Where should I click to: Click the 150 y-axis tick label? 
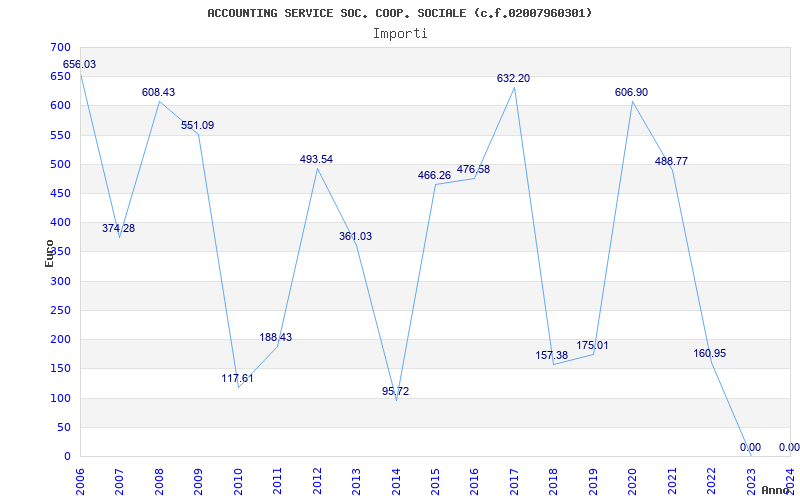point(60,368)
